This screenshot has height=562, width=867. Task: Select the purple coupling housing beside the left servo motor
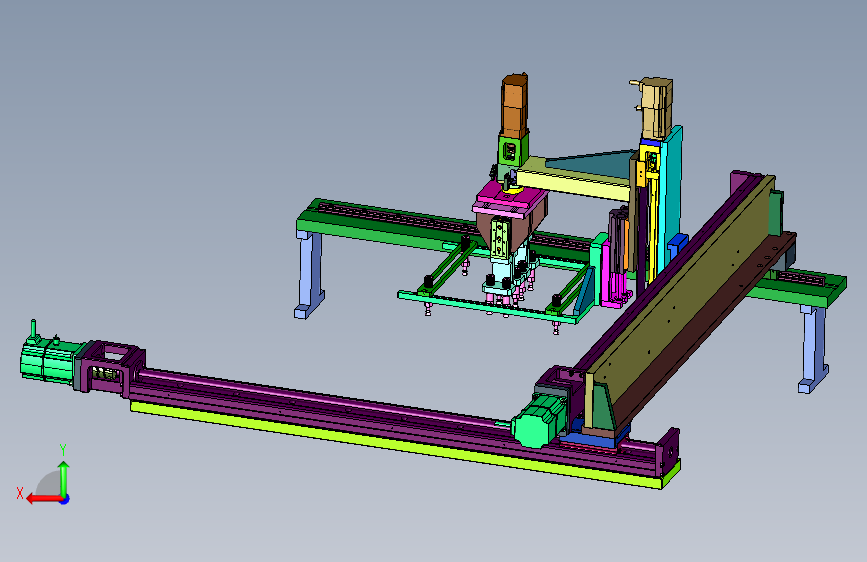[x=112, y=367]
